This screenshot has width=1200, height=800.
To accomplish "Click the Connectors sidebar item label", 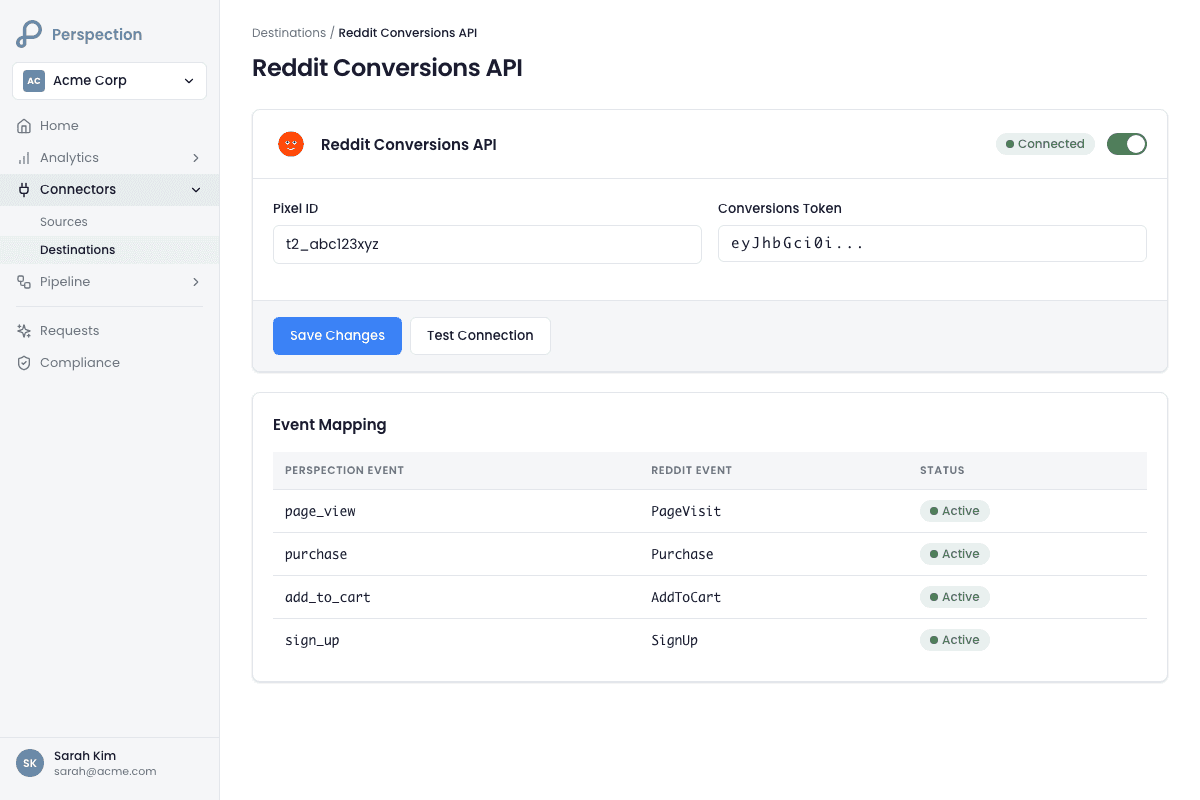I will [78, 190].
